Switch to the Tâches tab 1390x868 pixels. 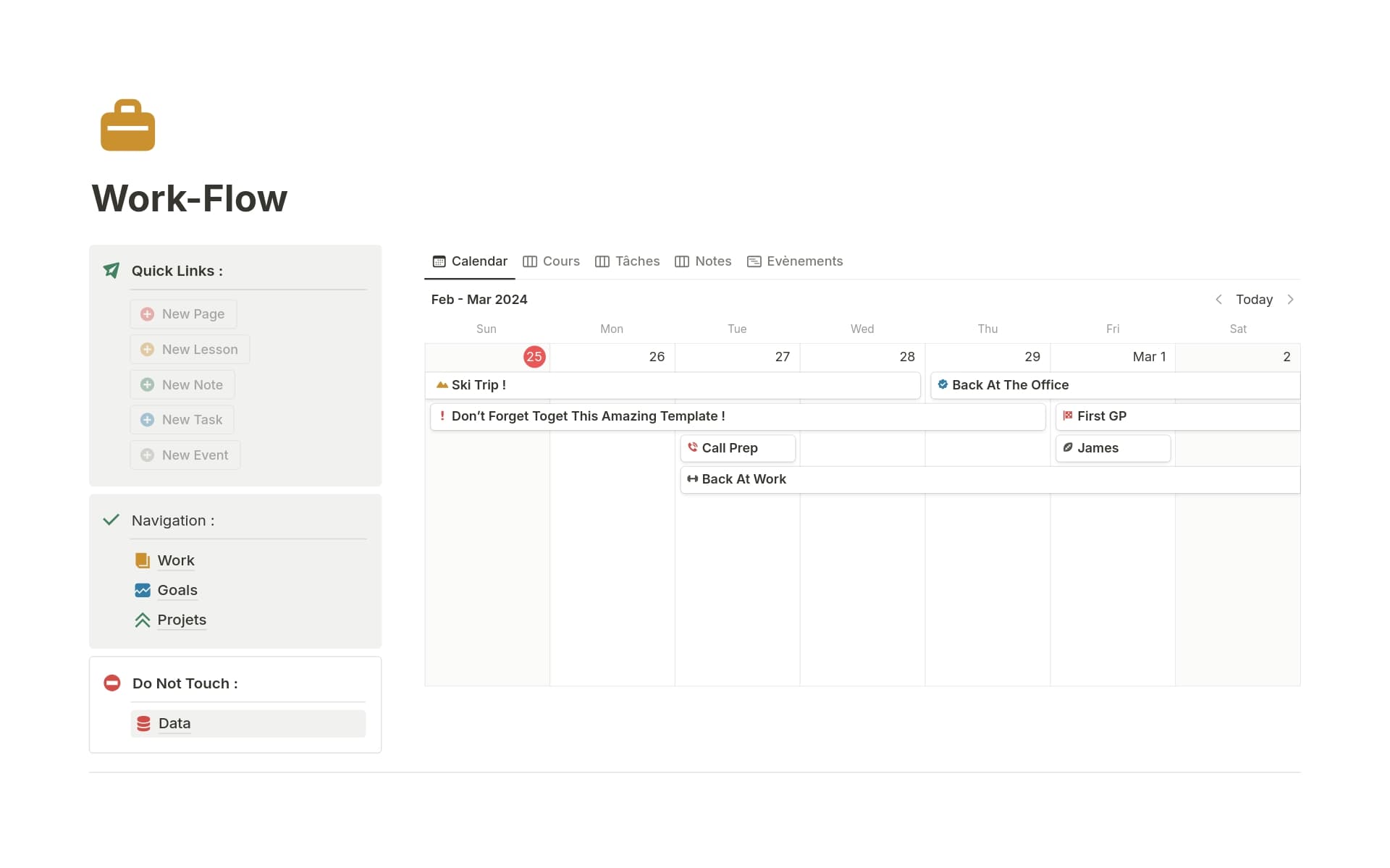pos(636,261)
